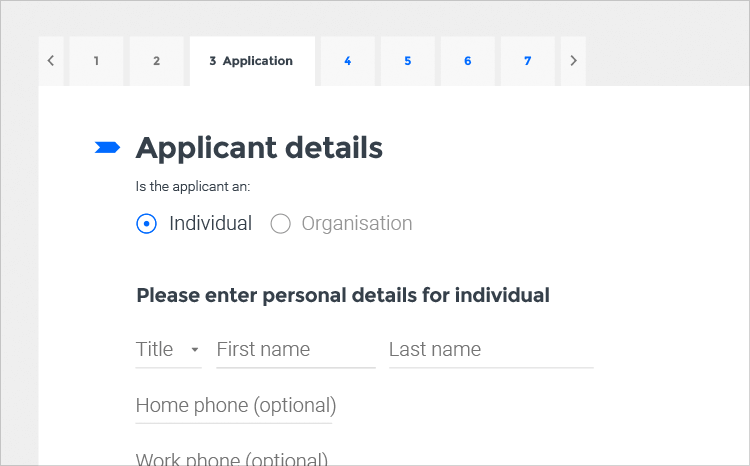This screenshot has width=750, height=466.
Task: Switch to step 2 tab
Action: [157, 61]
